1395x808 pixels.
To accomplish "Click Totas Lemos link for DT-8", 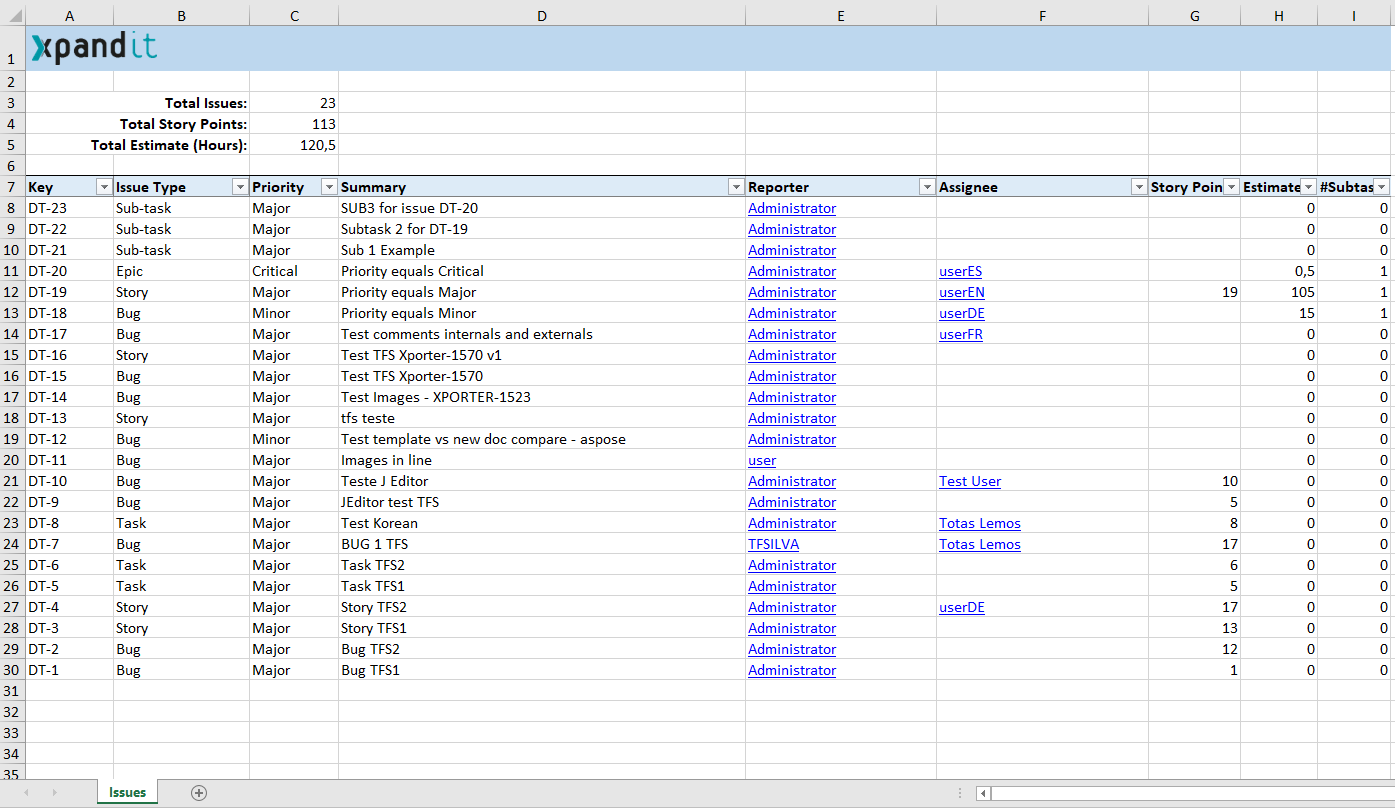I will click(979, 523).
